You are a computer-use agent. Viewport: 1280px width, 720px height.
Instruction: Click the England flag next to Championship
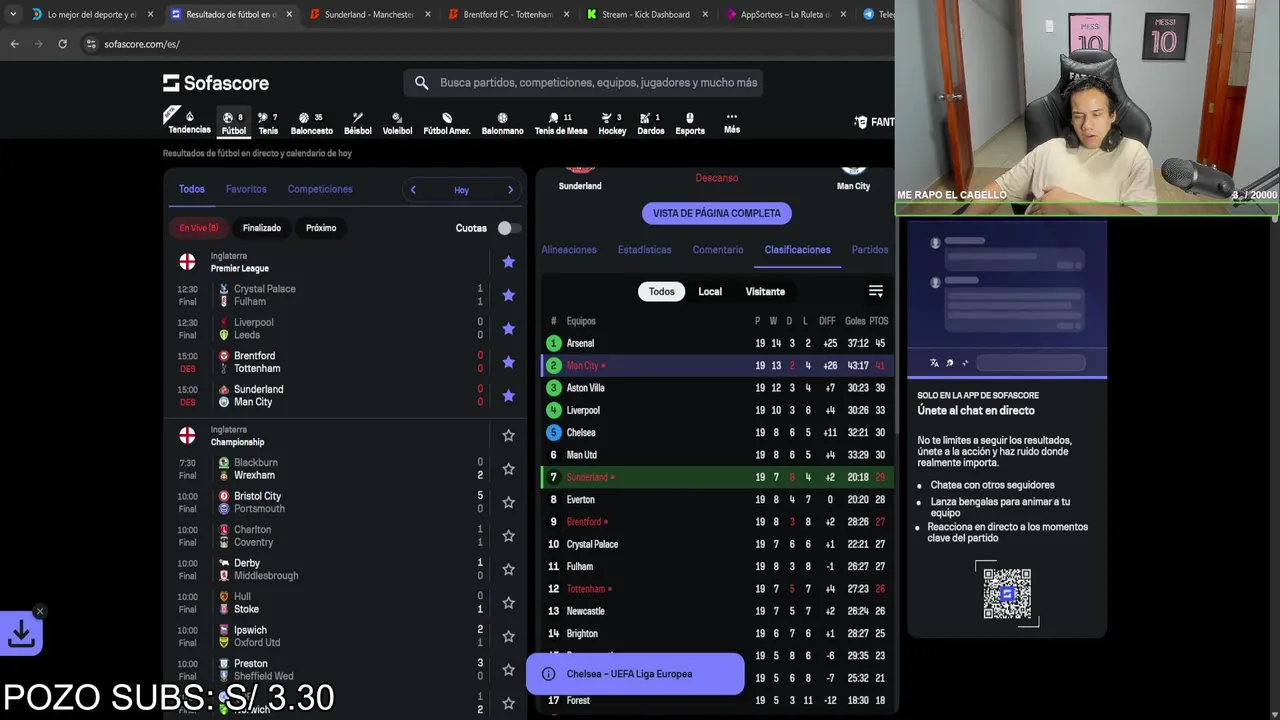187,436
